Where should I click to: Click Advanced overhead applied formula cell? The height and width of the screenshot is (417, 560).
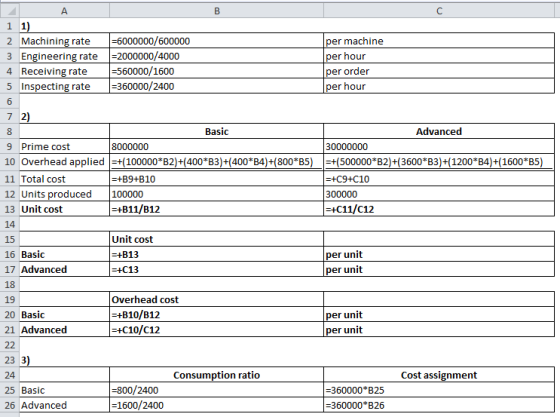(439, 162)
